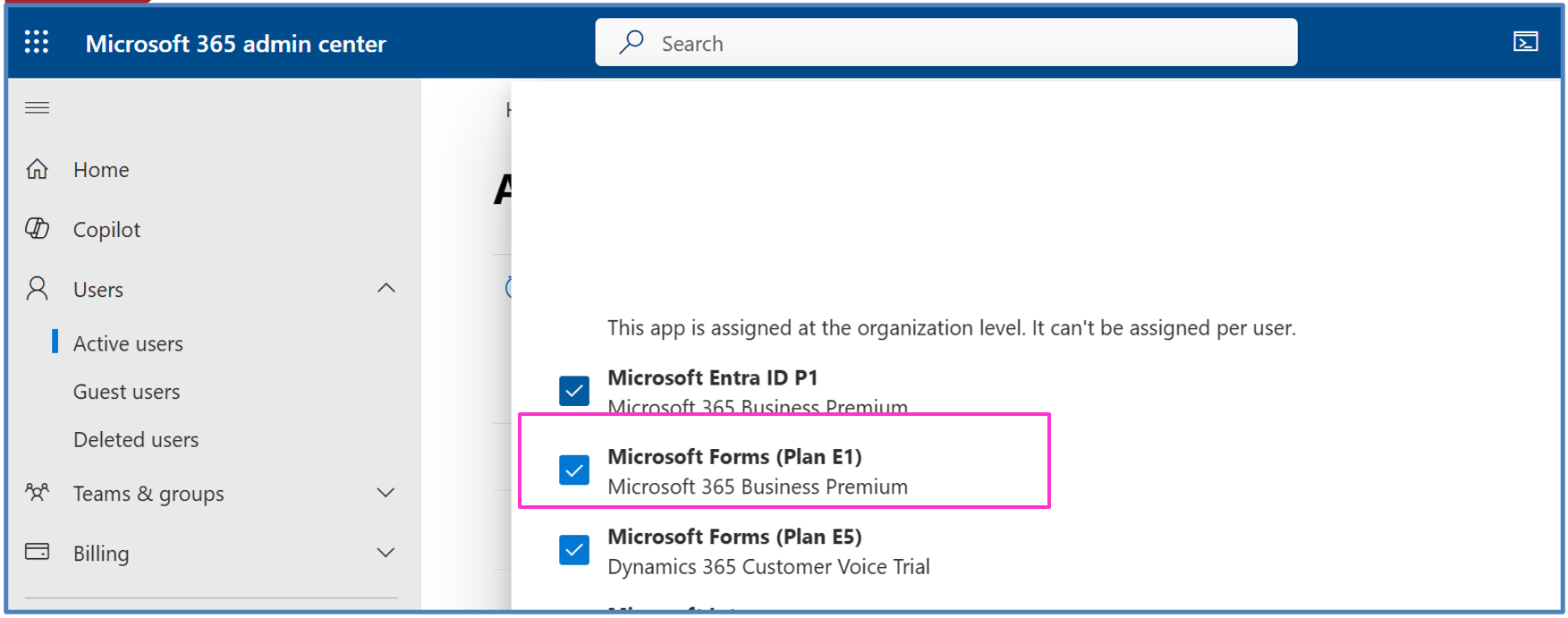Collapse navigation with the hamburger icon

(x=37, y=108)
